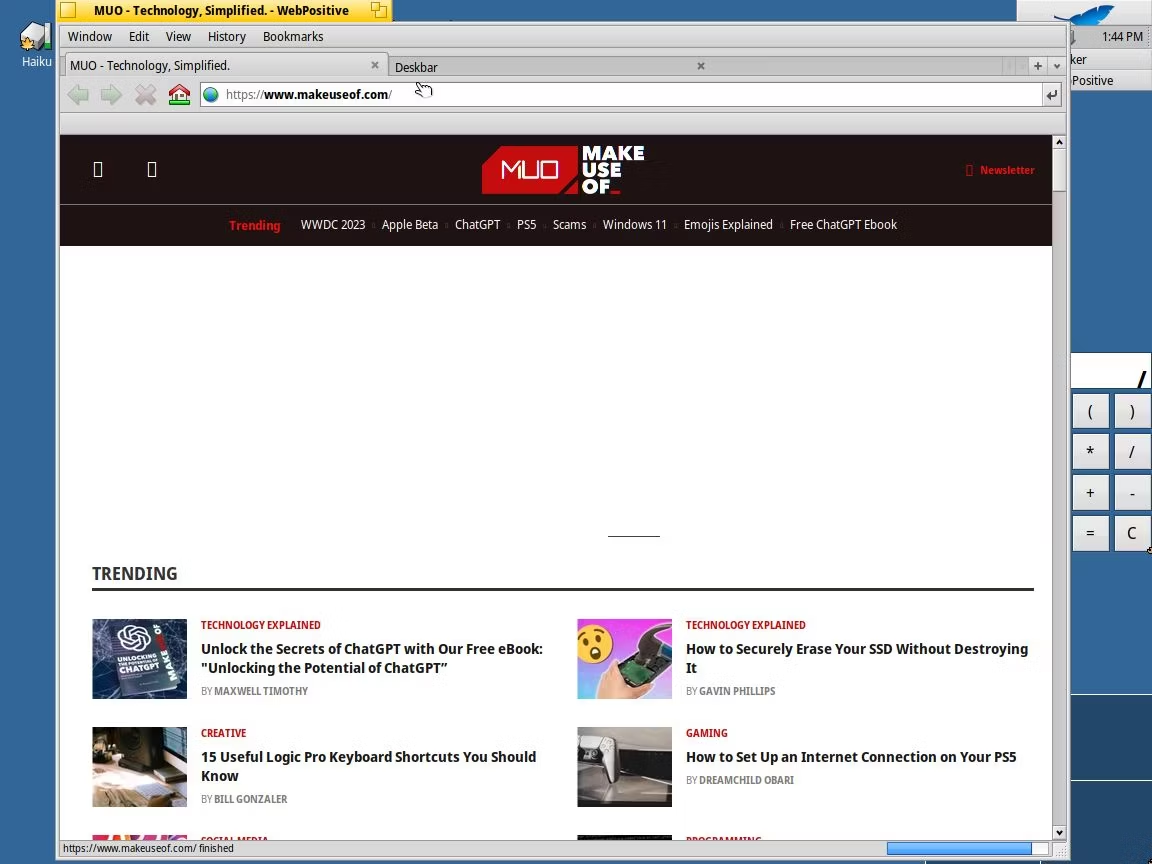This screenshot has height=864, width=1152.
Task: Click the calculator plus key
Action: click(x=1090, y=493)
